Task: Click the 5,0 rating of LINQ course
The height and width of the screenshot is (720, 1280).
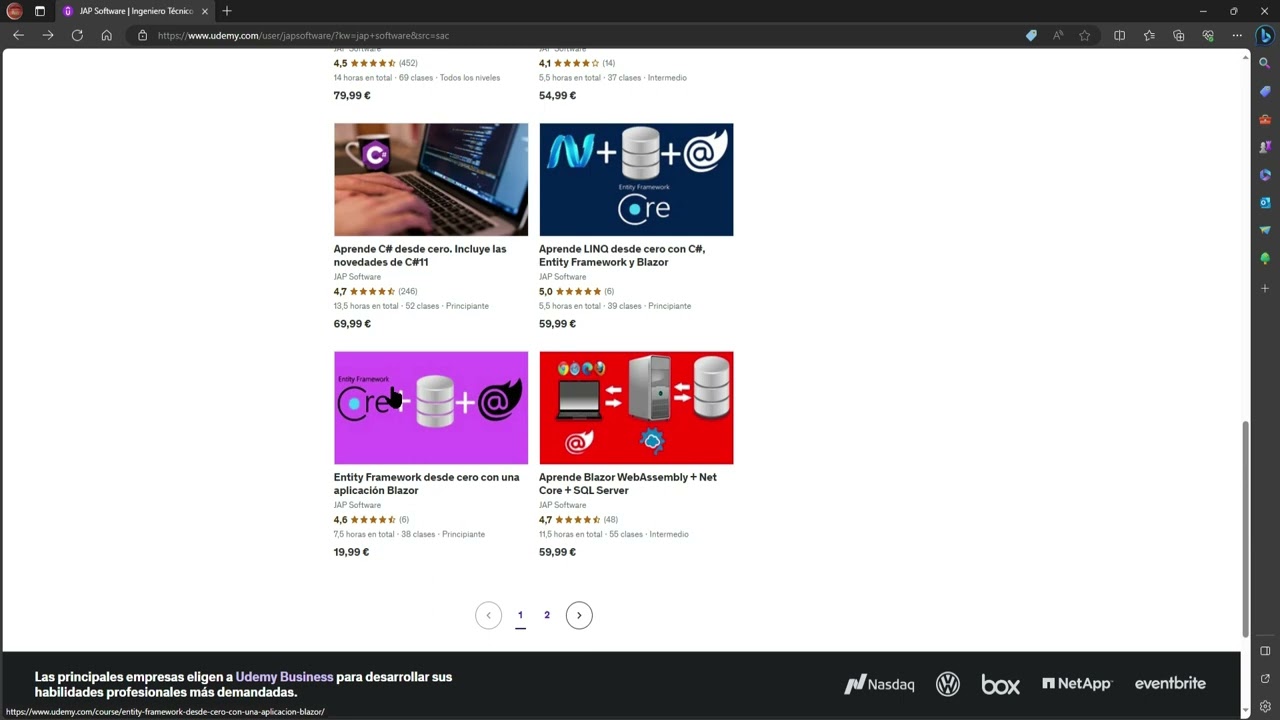Action: click(x=546, y=292)
